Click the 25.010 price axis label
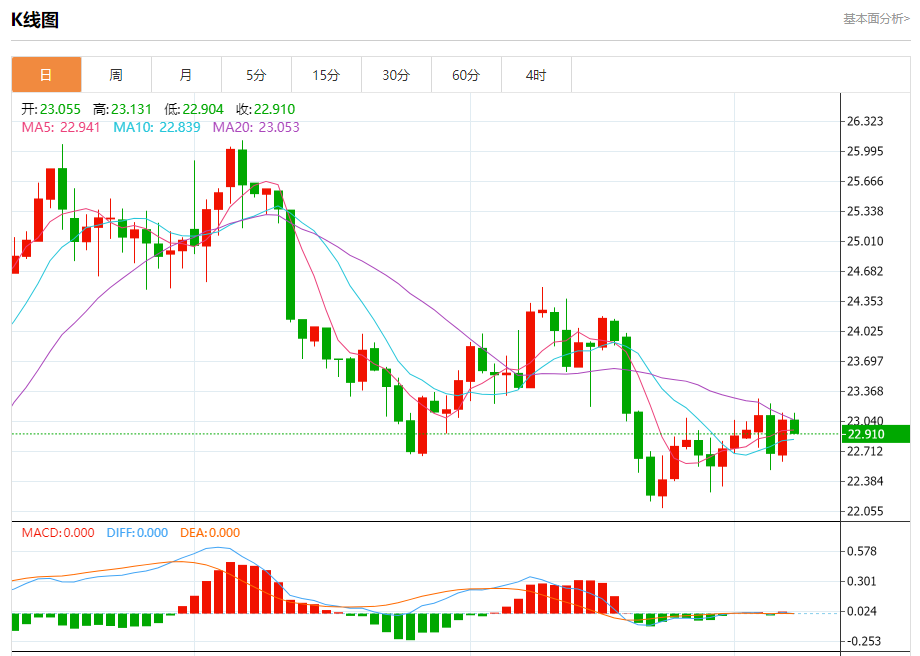This screenshot has width=920, height=656. (865, 241)
